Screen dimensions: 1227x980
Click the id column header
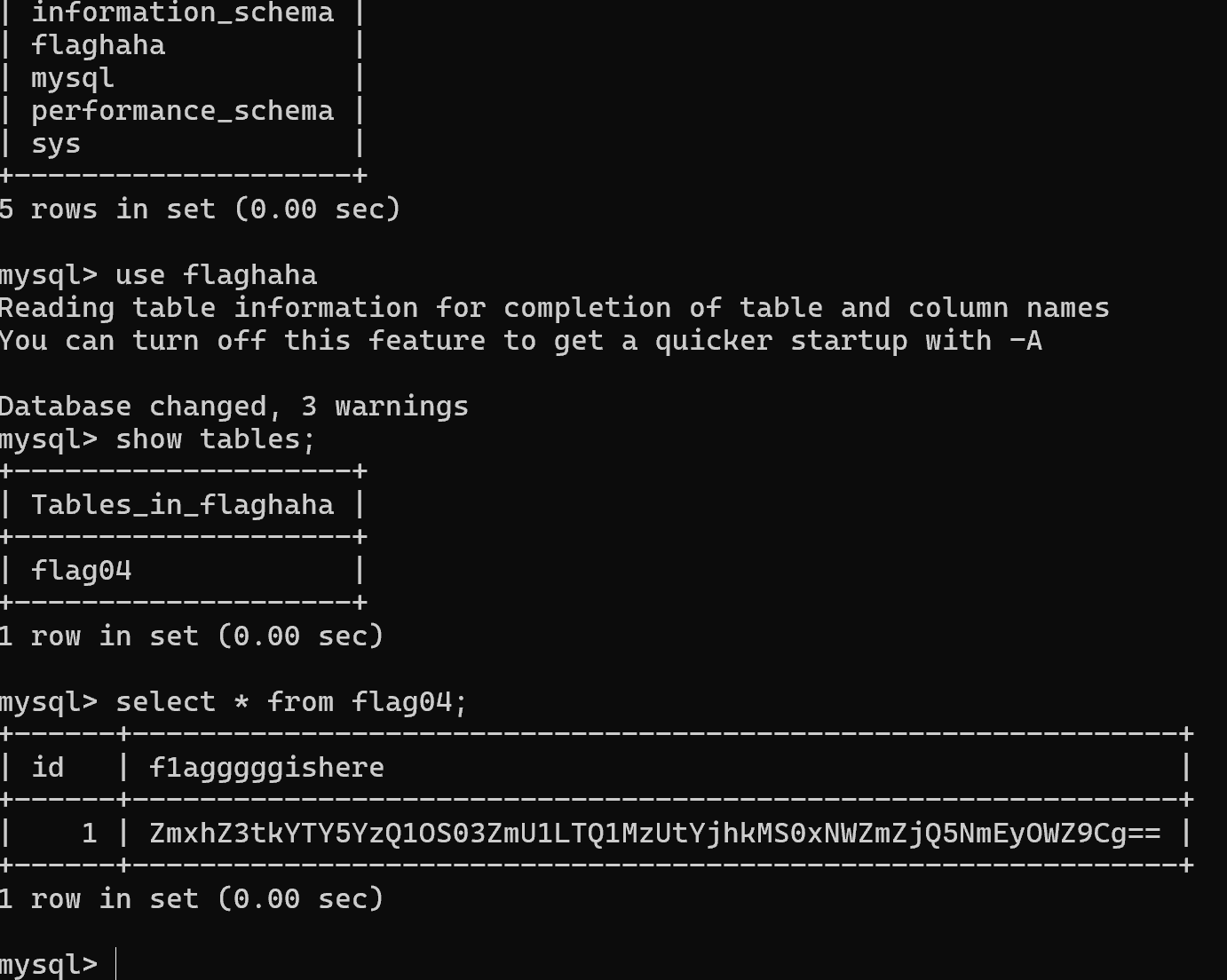click(47, 768)
